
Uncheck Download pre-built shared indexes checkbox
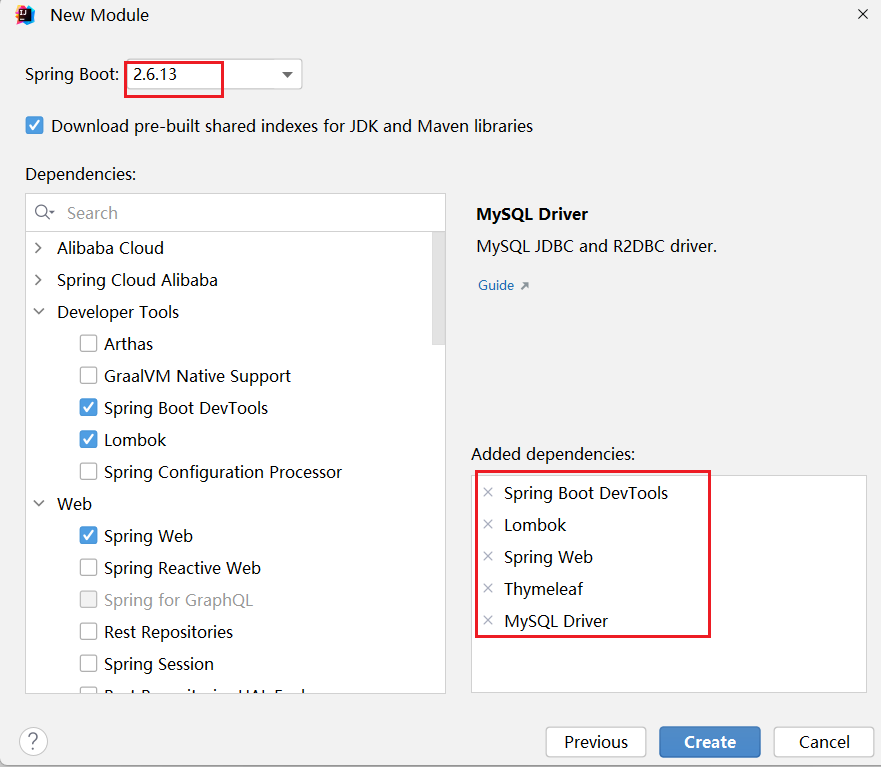[34, 125]
